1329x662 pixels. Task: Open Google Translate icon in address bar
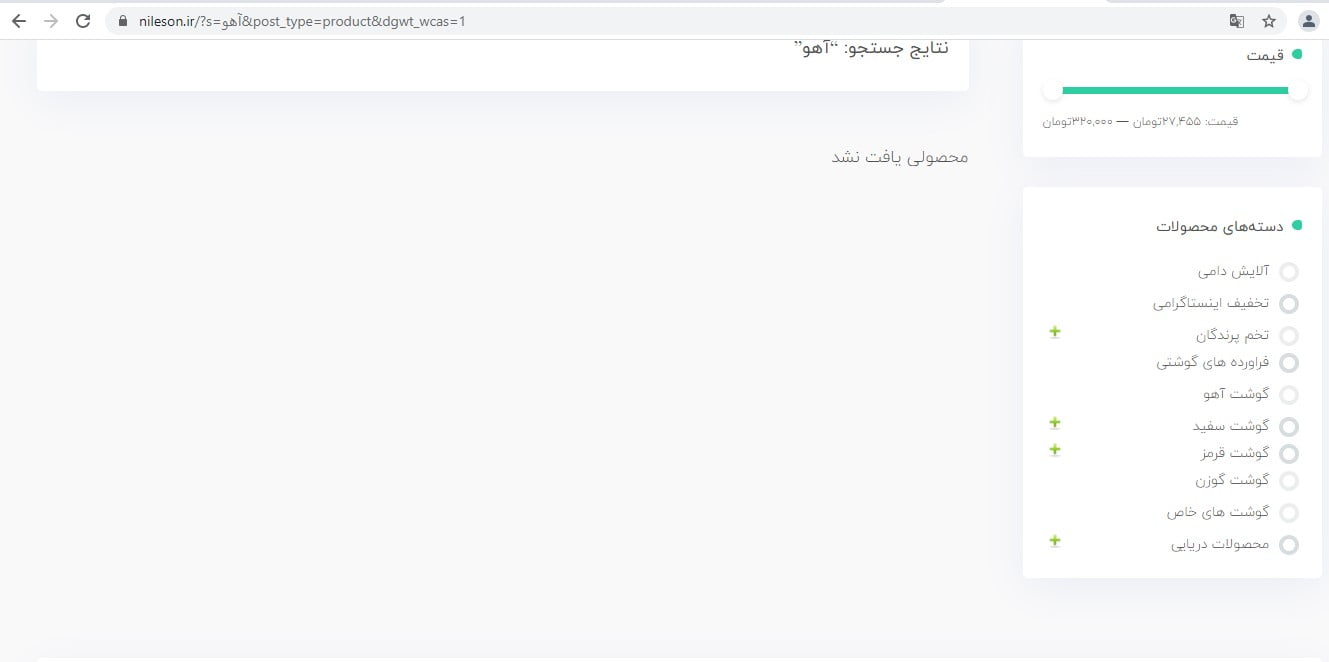pos(1237,21)
